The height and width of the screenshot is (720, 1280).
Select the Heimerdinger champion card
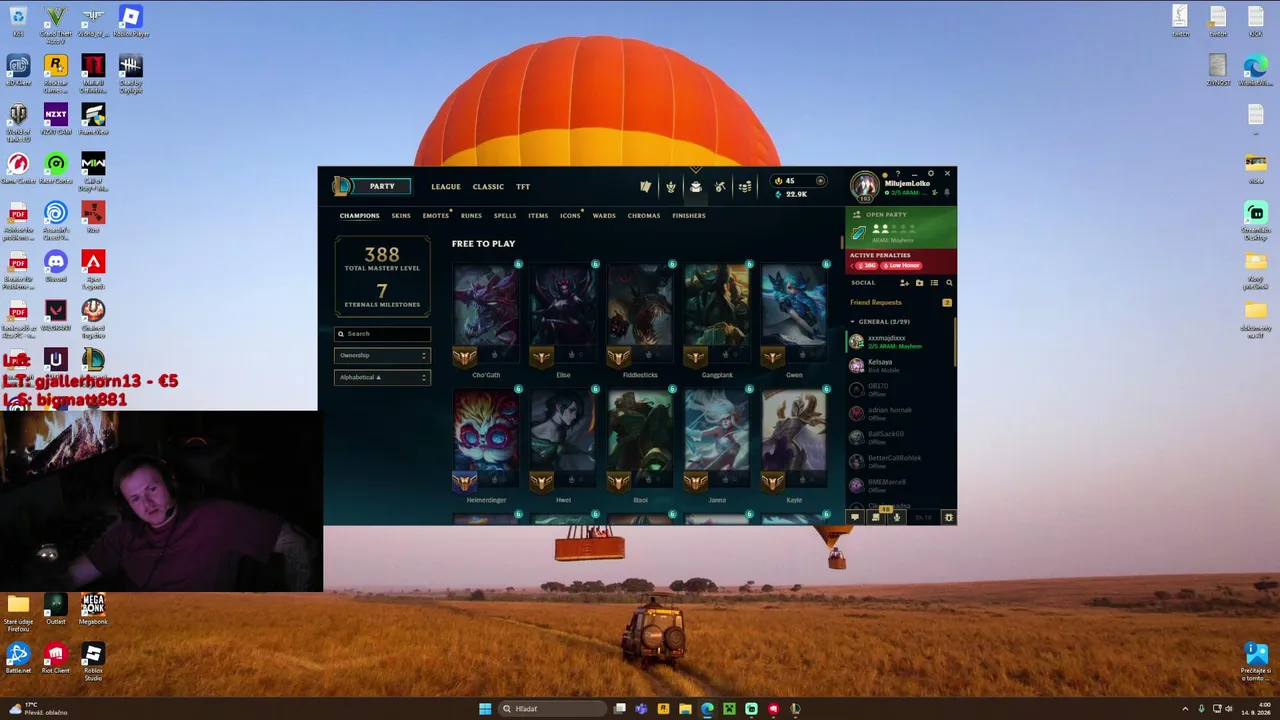[x=486, y=445]
